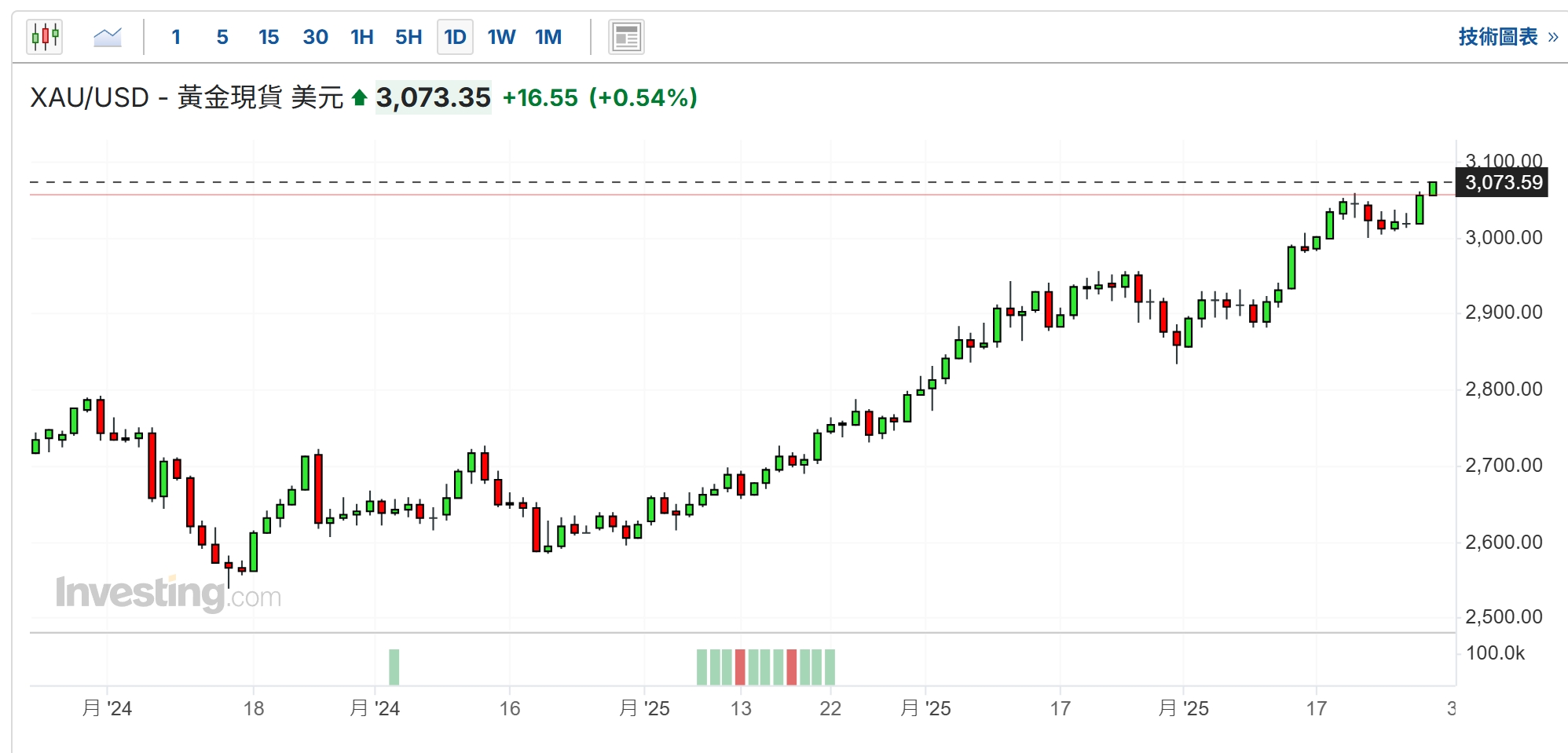The width and height of the screenshot is (1568, 753).
Task: Switch chart to 15 minute interval
Action: click(x=269, y=37)
